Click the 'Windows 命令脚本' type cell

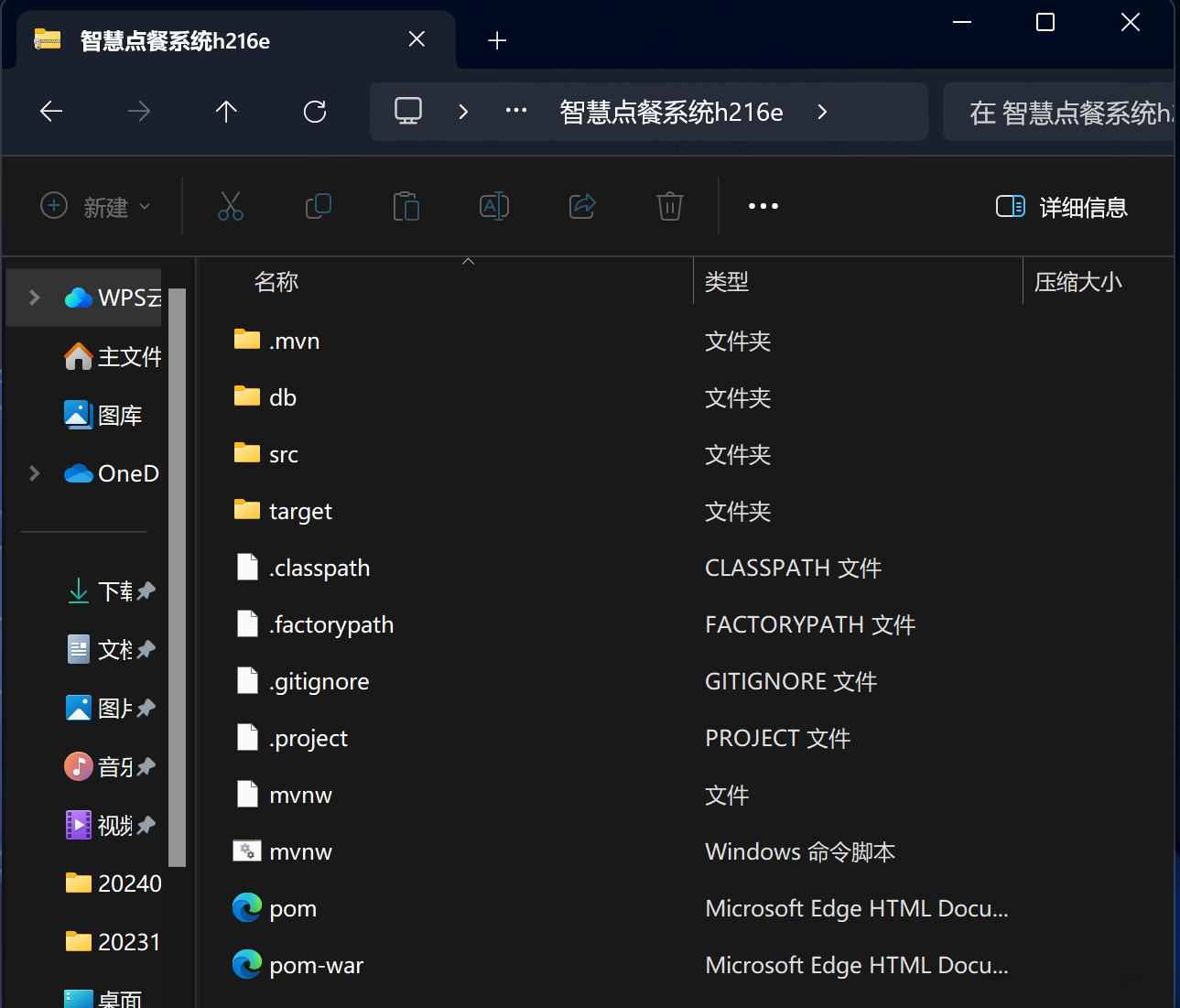point(800,851)
